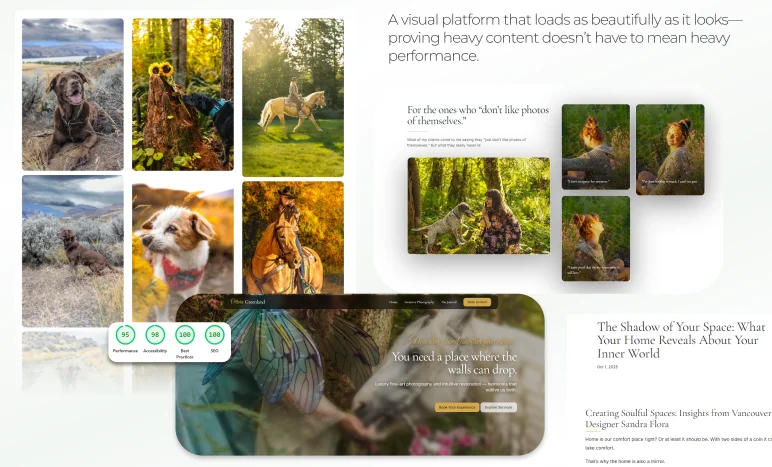Open the chocolate lab lying on hillside photo

pyautogui.click(x=73, y=94)
